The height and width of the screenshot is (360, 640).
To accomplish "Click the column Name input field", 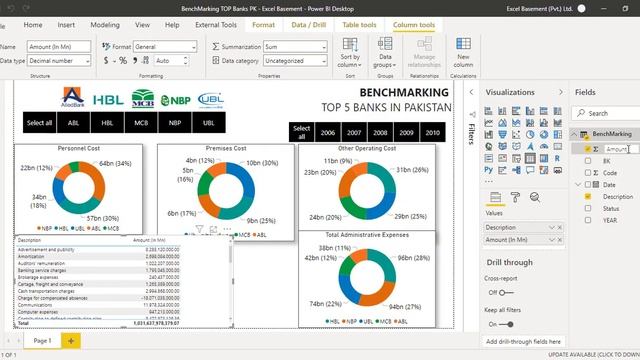I will [x=59, y=47].
